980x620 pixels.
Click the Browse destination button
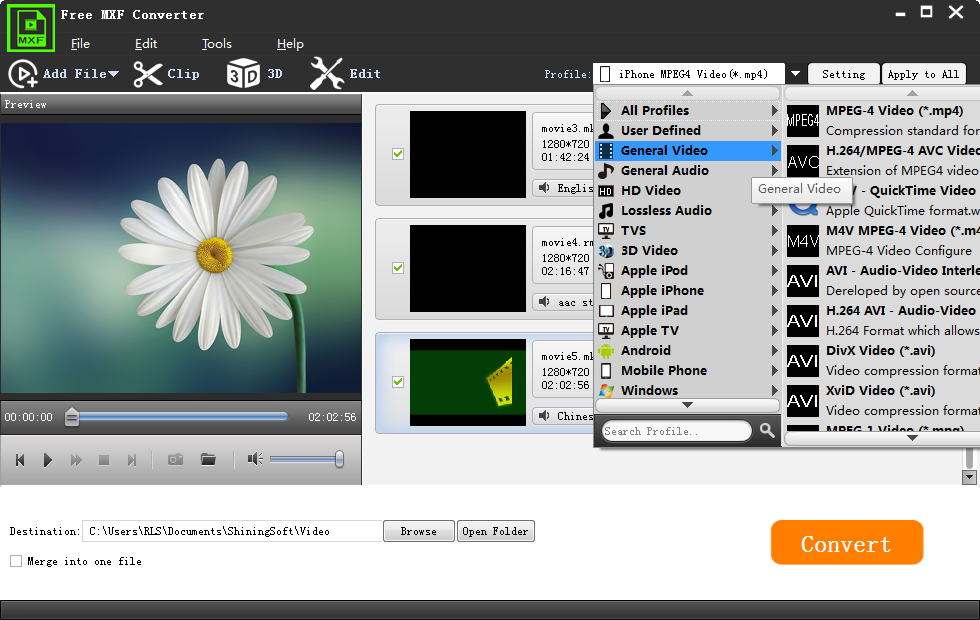pos(418,531)
